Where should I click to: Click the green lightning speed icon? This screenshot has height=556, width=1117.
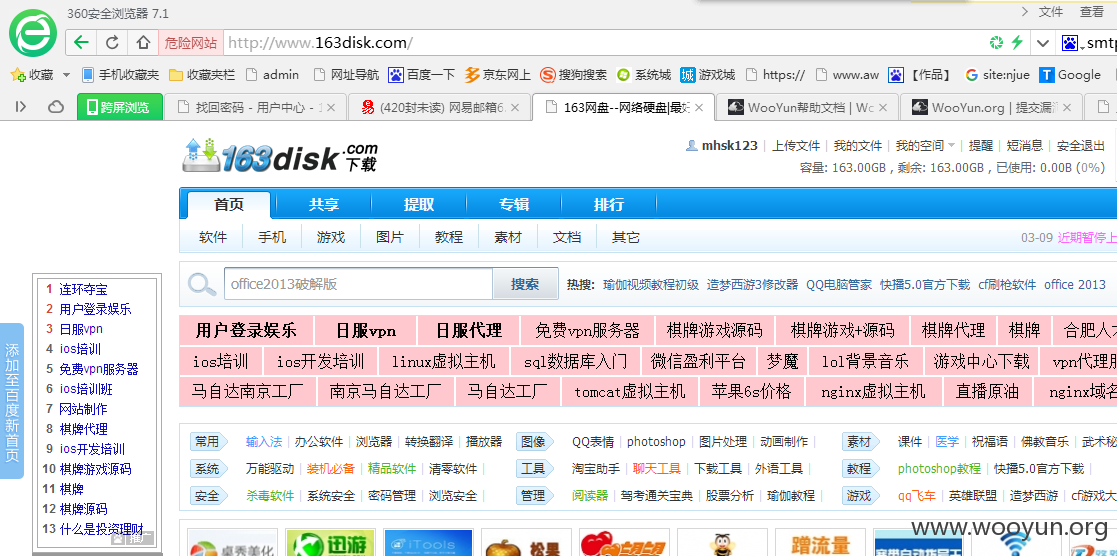(x=1017, y=43)
